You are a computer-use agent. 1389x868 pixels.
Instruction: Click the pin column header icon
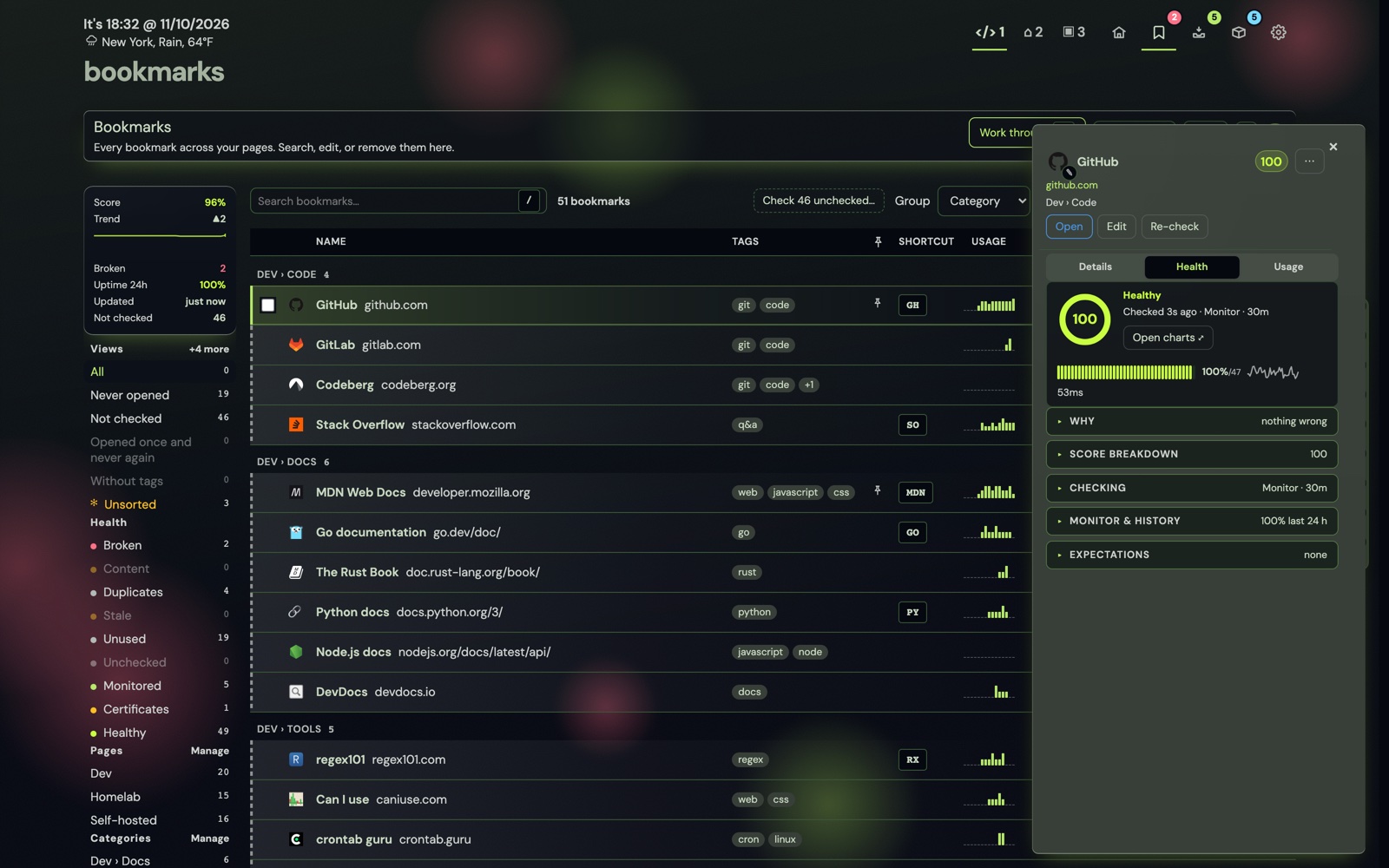pyautogui.click(x=878, y=241)
